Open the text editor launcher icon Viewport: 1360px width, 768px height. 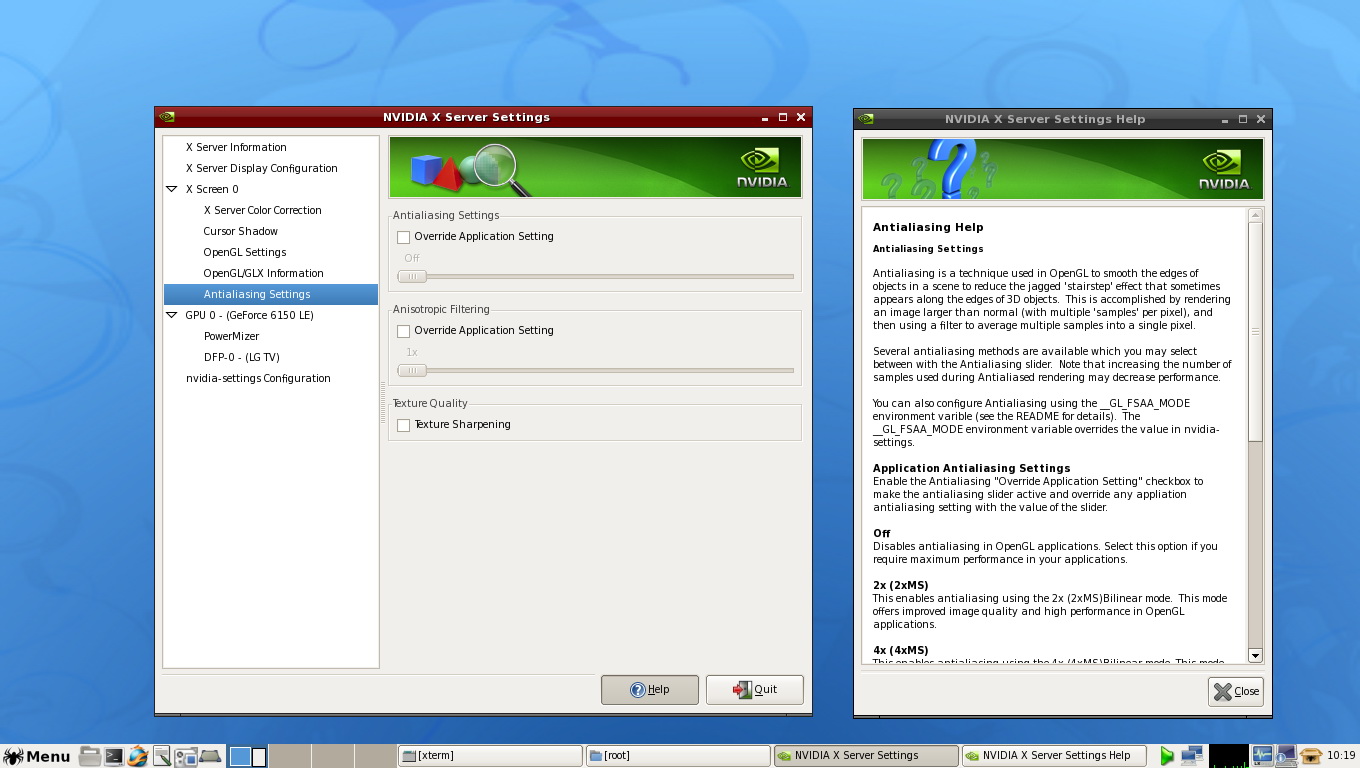tap(161, 756)
